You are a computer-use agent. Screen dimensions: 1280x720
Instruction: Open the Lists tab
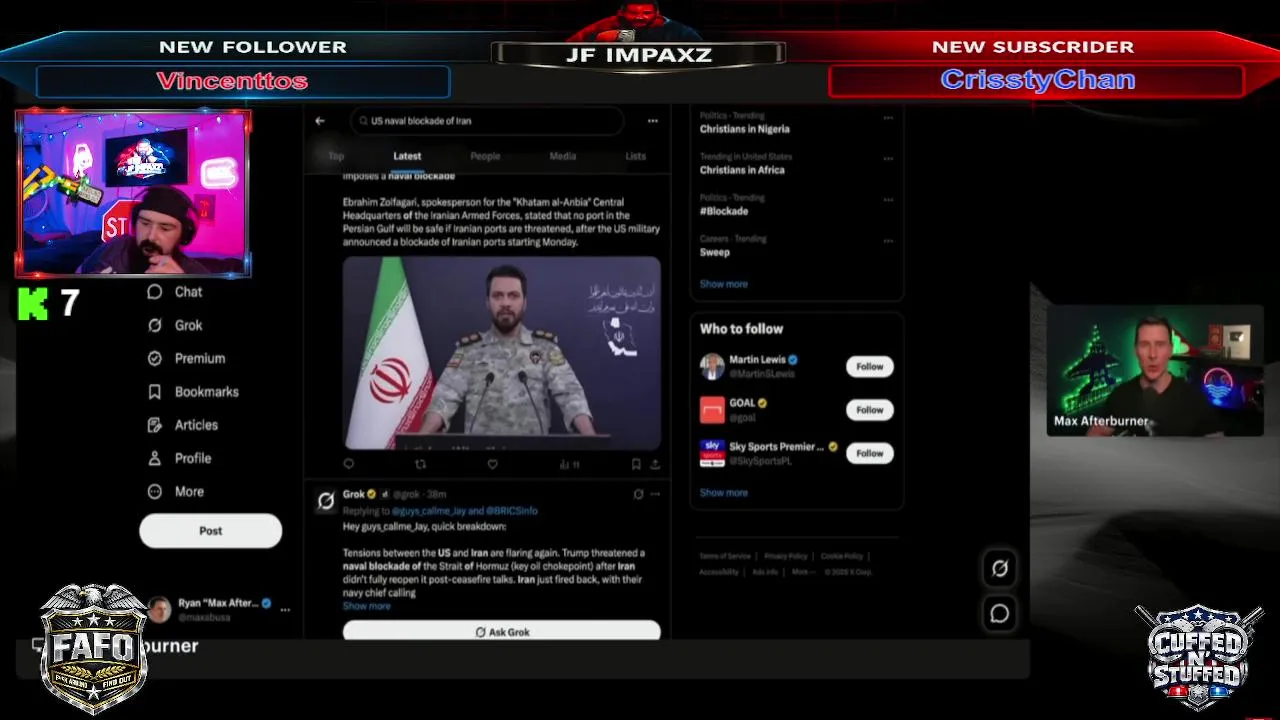[636, 156]
